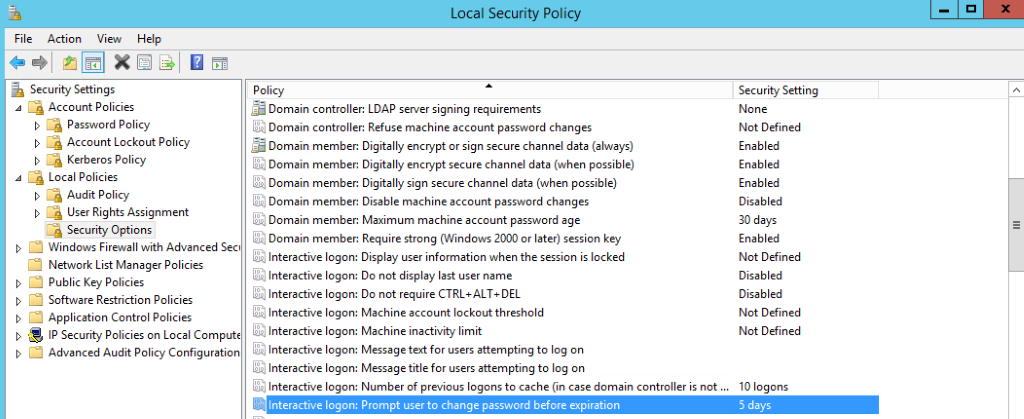Click the vertical scrollbar thumb
Viewport: 1024px width, 419px height.
point(1016,225)
